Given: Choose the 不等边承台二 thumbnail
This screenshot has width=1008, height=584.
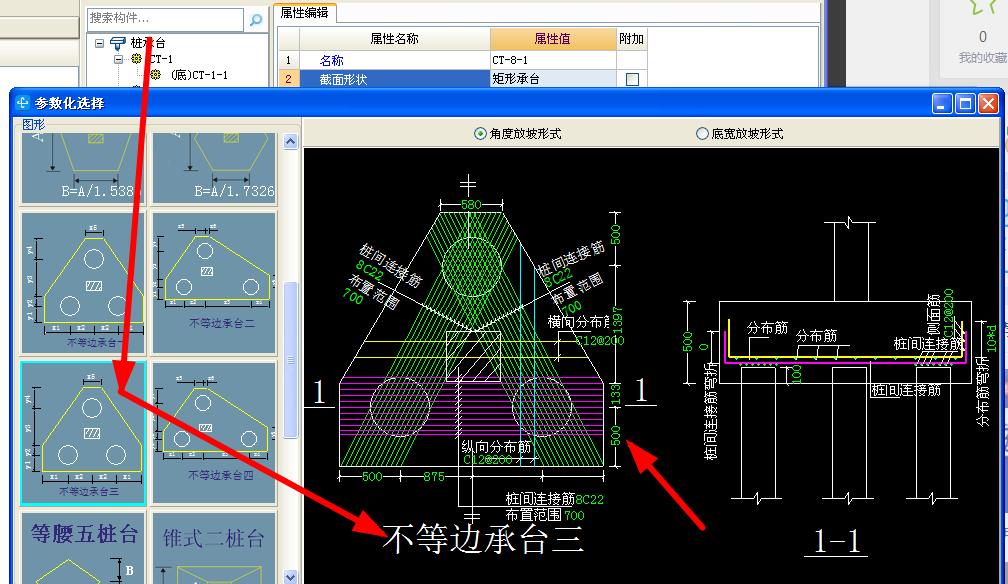Looking at the screenshot, I should coord(214,283).
